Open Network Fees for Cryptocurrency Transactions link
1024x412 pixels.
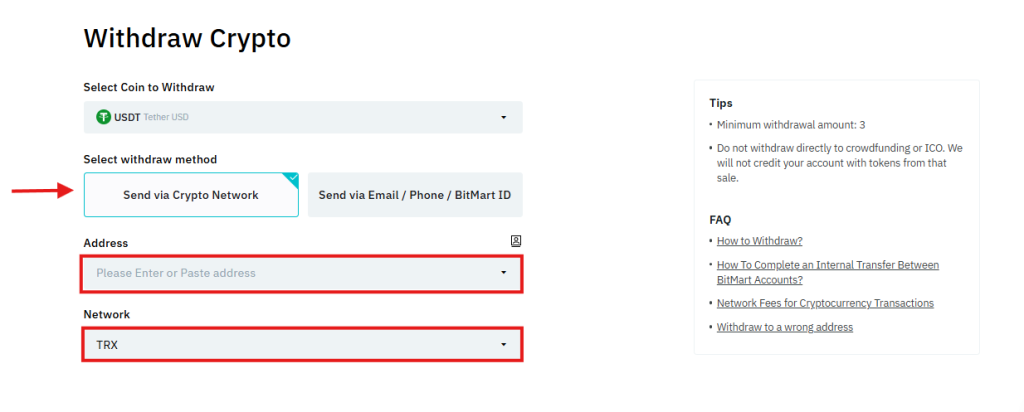[825, 303]
